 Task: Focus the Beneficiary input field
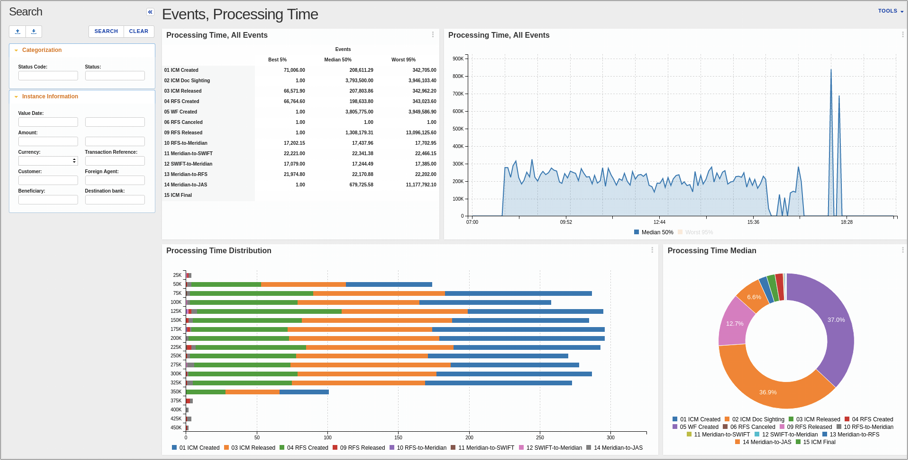pyautogui.click(x=47, y=199)
